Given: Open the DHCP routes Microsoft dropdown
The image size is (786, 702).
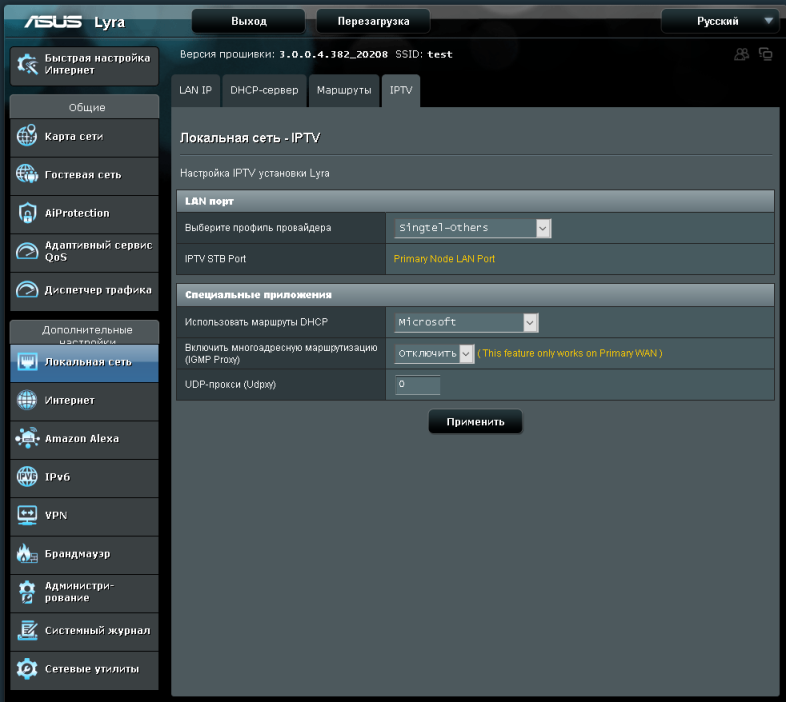Looking at the screenshot, I should pos(466,322).
